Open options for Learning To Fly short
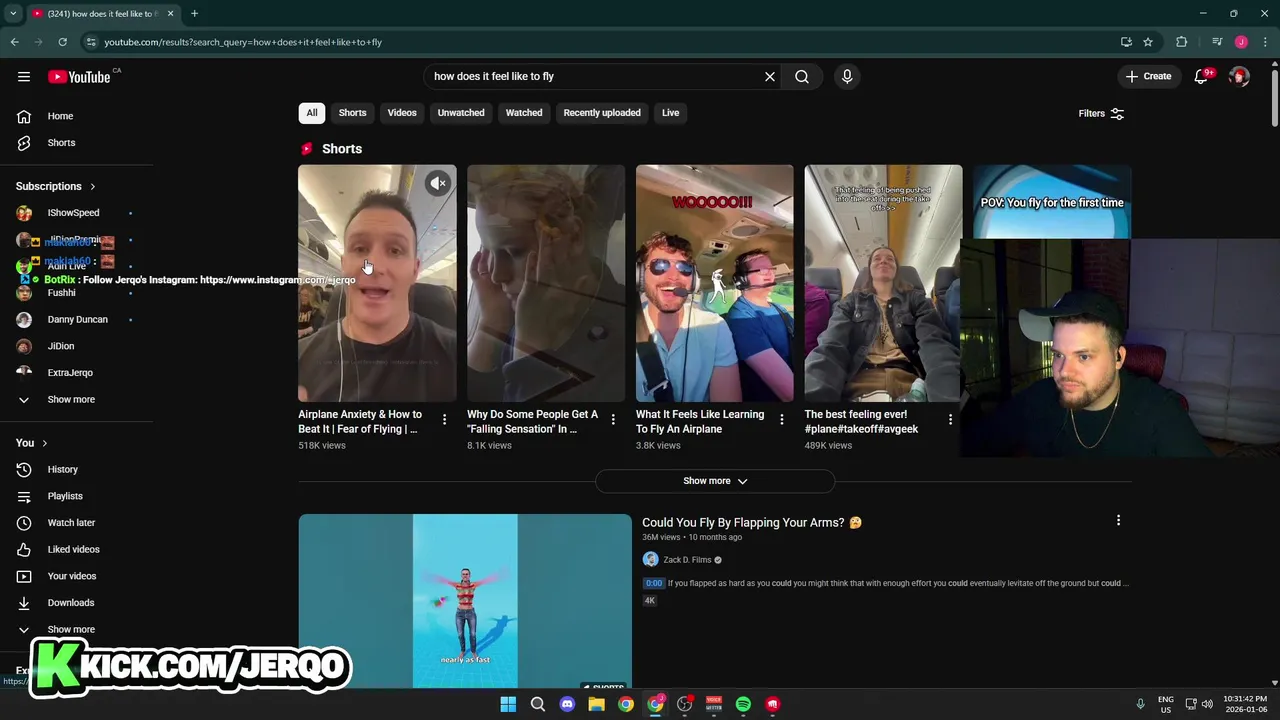Screen dimensions: 1280x720 (782, 420)
